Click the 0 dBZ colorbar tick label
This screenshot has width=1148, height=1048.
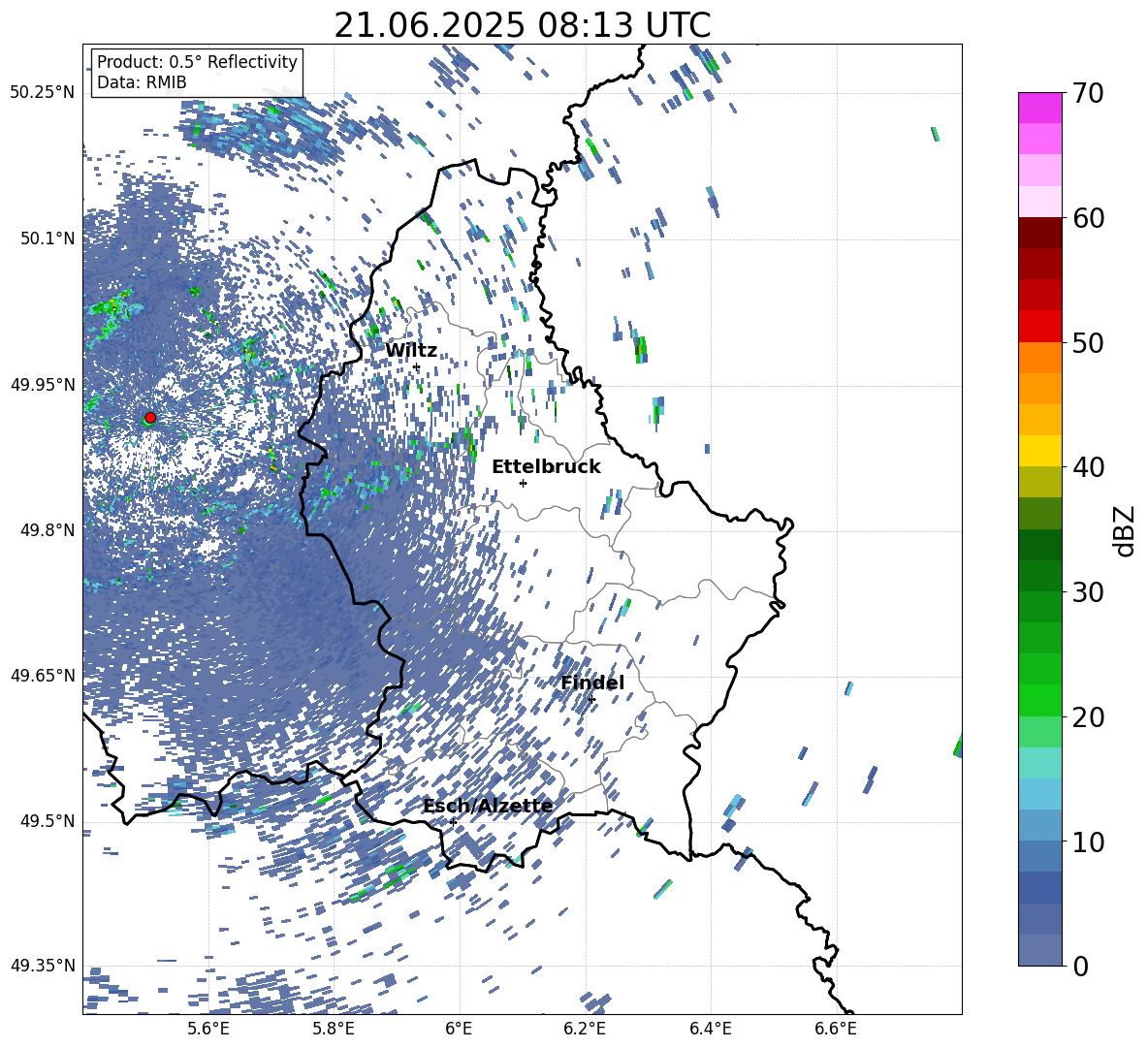tap(1081, 966)
